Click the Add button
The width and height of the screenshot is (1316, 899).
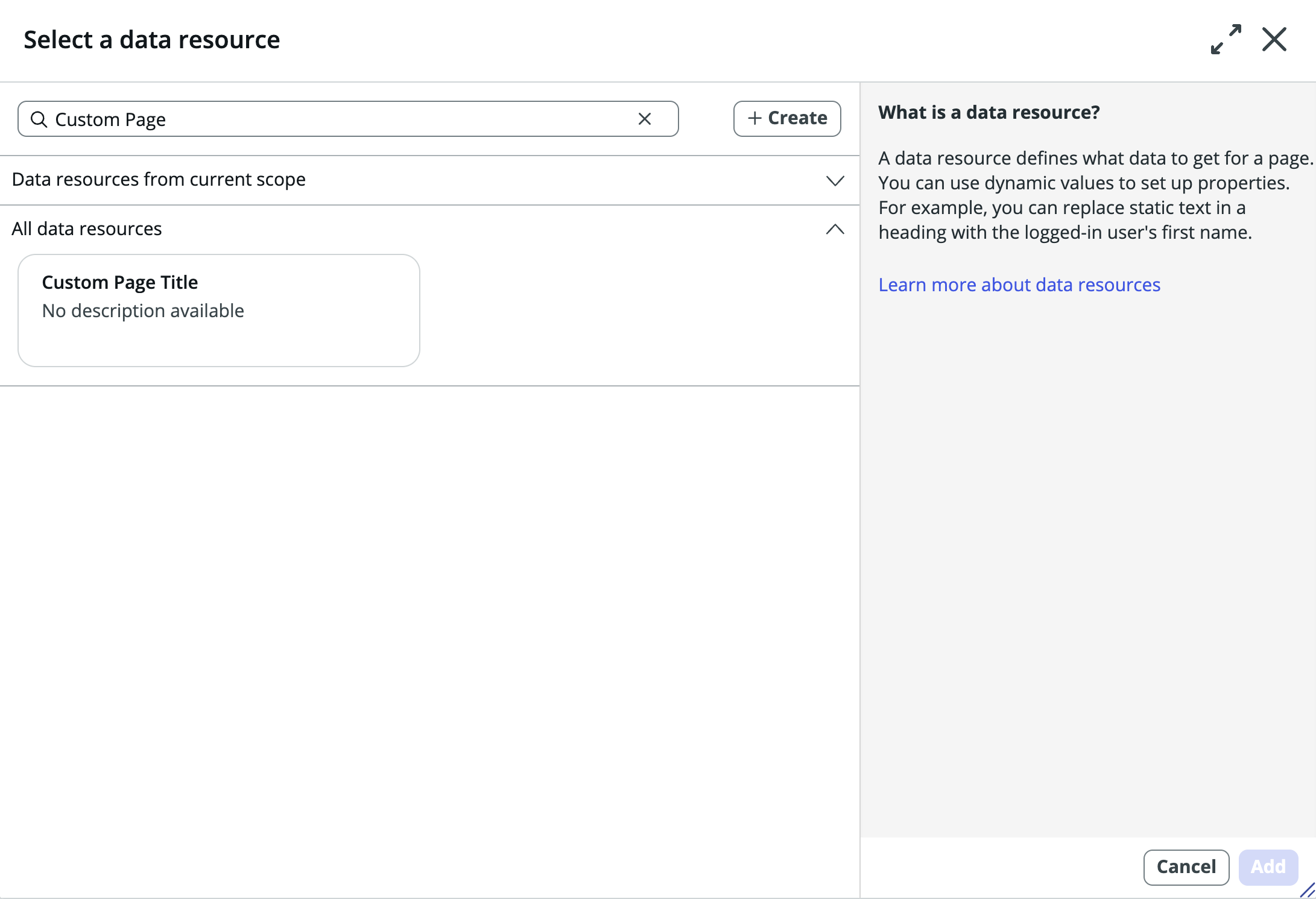click(x=1268, y=866)
